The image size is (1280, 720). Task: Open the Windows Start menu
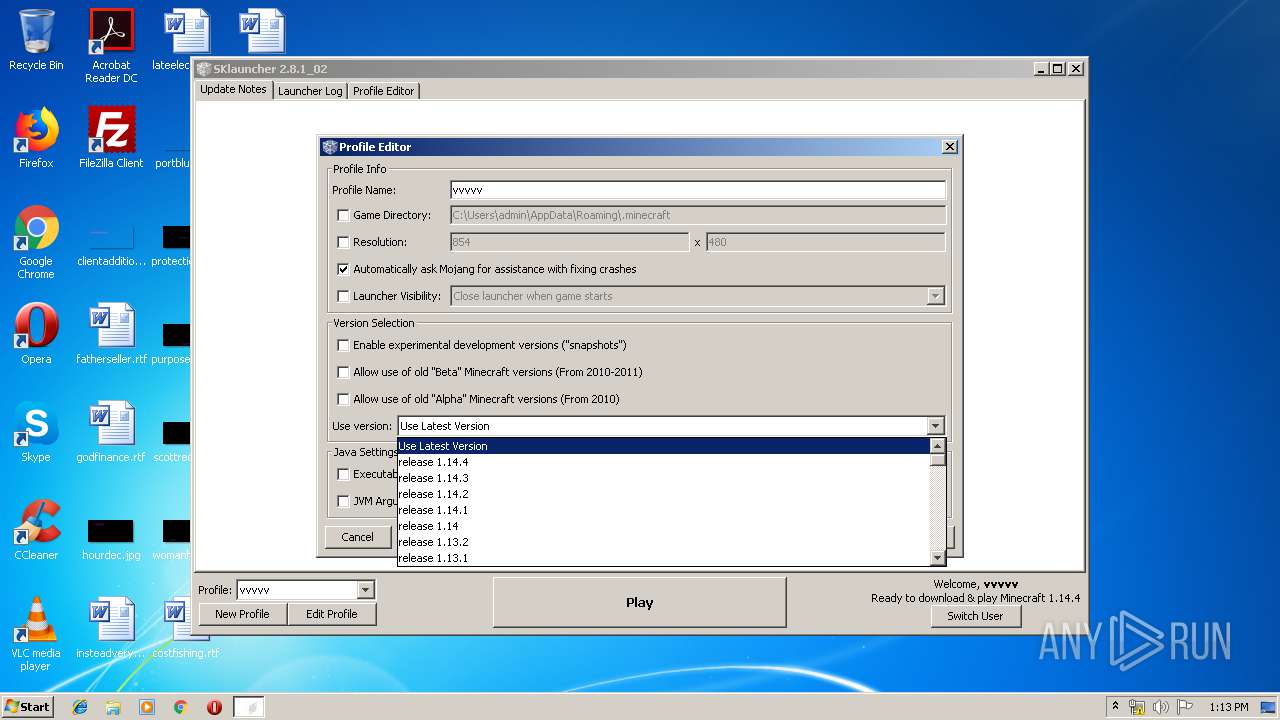pos(27,707)
